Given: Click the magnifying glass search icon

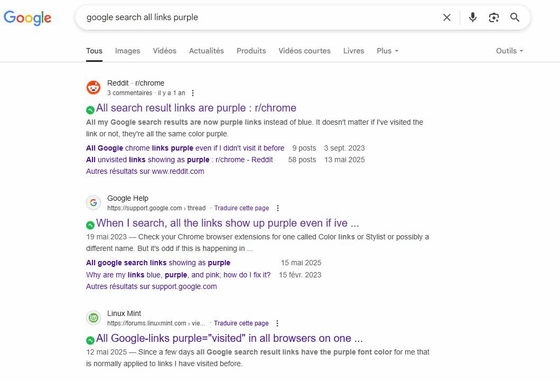Looking at the screenshot, I should [x=515, y=17].
